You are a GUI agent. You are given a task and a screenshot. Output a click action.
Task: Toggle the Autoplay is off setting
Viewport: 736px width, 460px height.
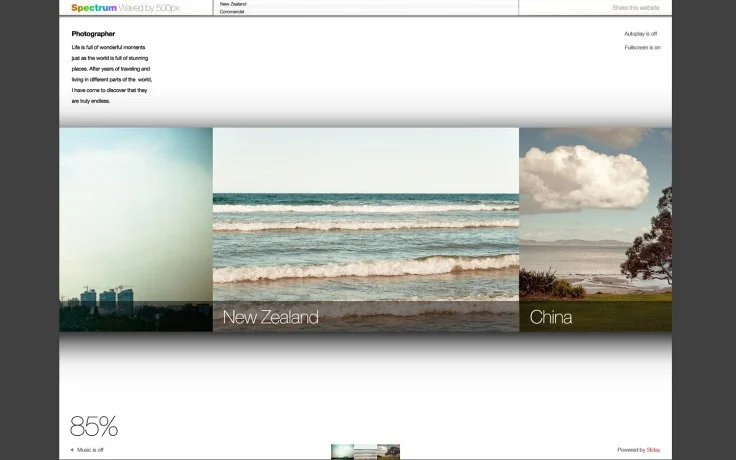(x=640, y=34)
